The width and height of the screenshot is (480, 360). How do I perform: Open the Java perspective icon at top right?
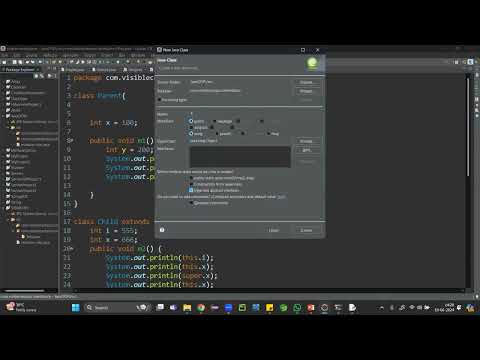click(470, 62)
